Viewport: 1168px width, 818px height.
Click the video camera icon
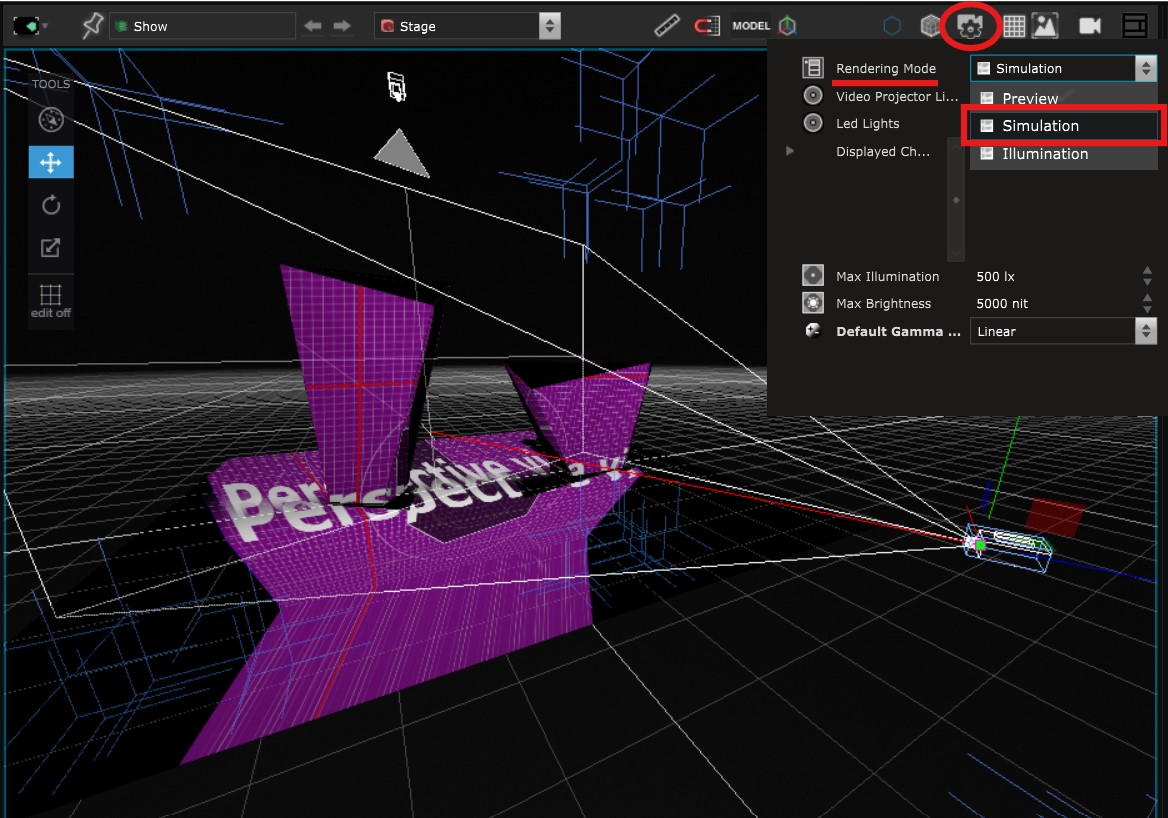[x=1089, y=26]
